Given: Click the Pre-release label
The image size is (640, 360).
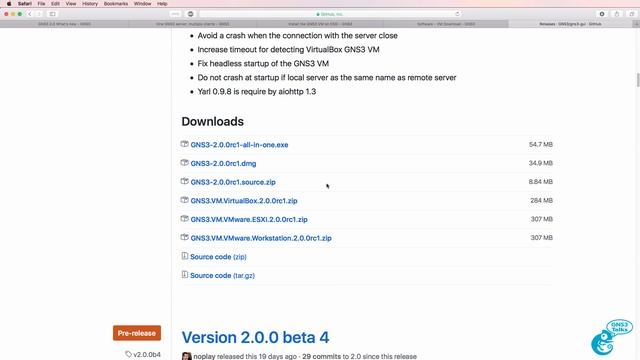Looking at the screenshot, I should pos(137,333).
